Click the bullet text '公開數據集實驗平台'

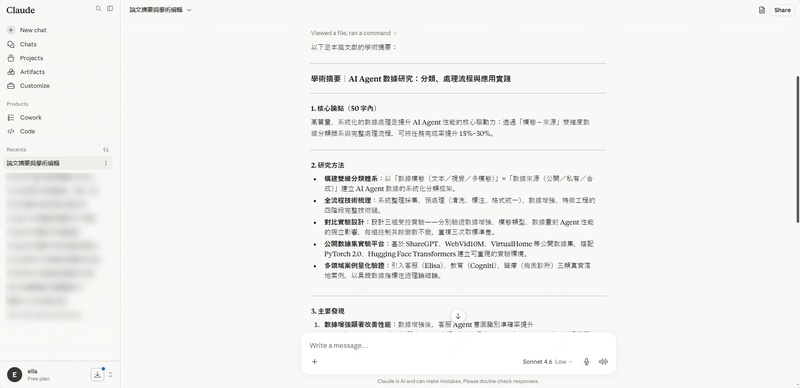click(354, 244)
